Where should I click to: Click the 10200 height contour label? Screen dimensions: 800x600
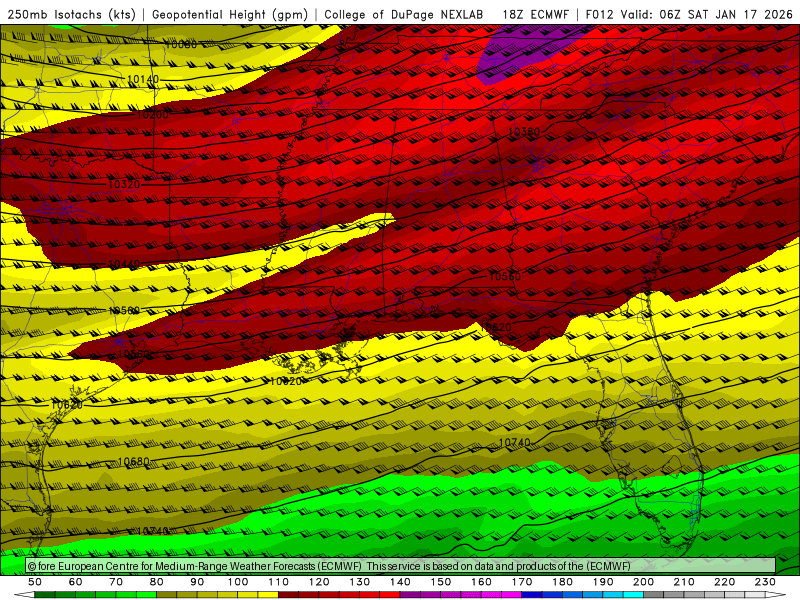point(153,114)
